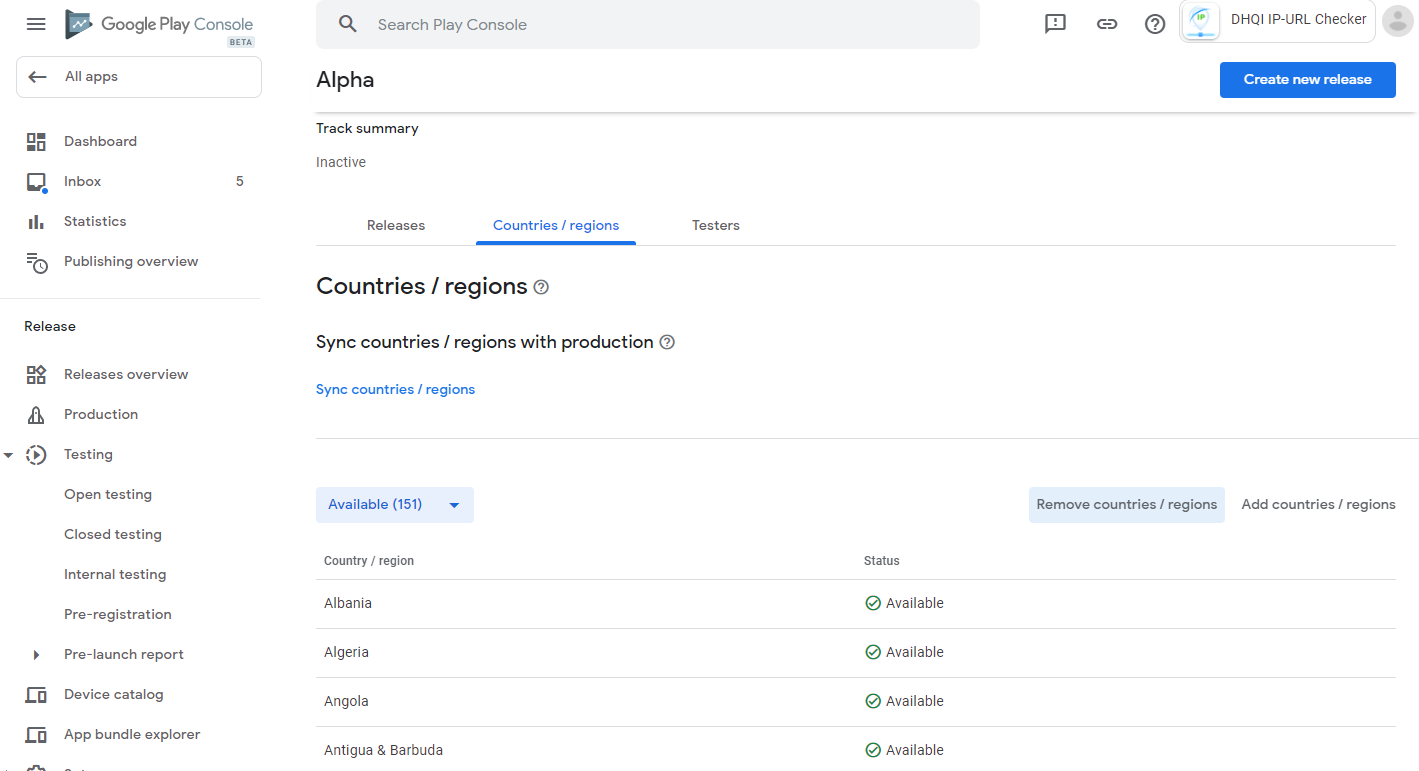
Task: Click help icon next to Sync with production
Action: (667, 342)
